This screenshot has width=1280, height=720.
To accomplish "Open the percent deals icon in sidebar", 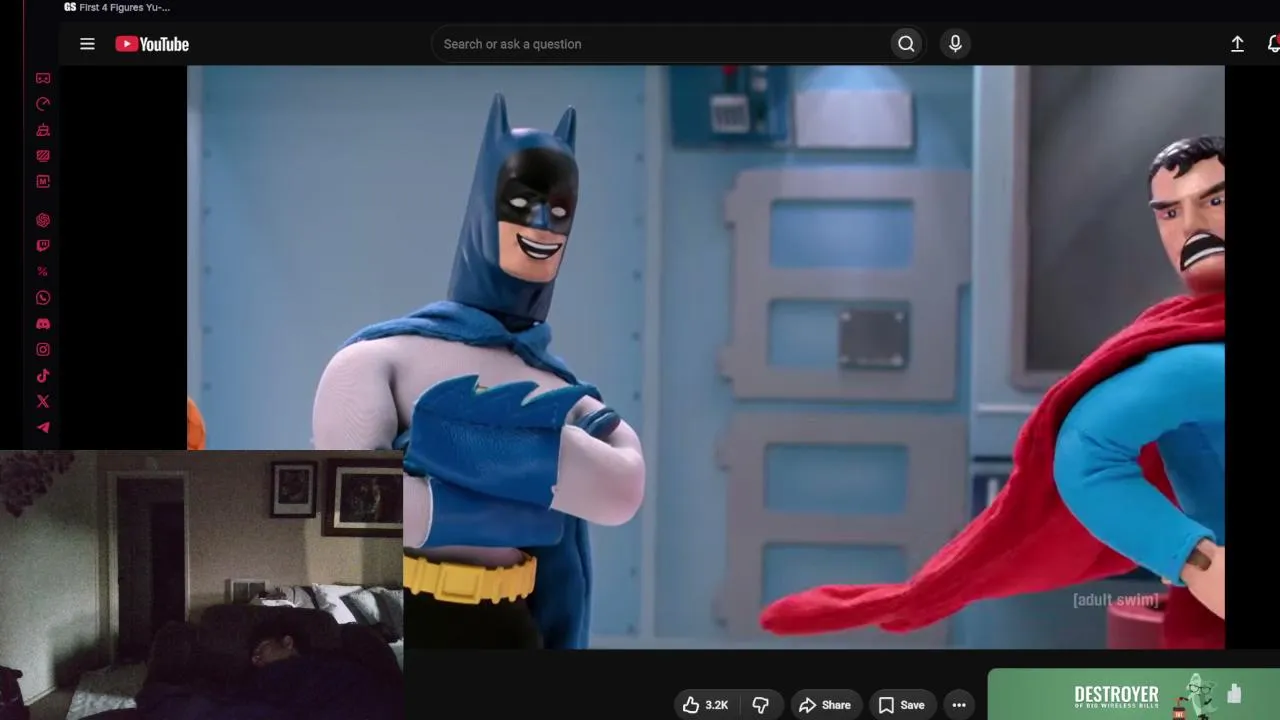I will (x=43, y=272).
